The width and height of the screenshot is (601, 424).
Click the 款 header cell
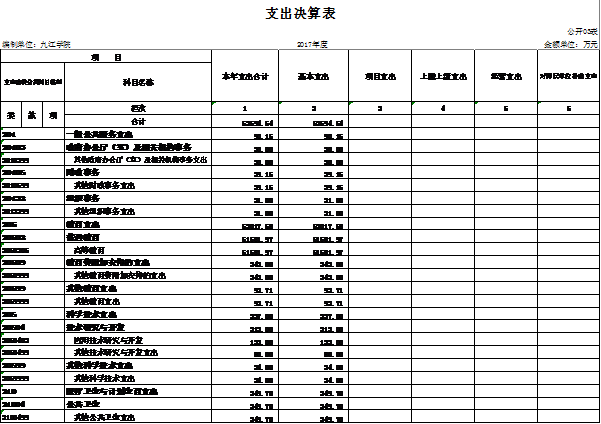(32, 115)
